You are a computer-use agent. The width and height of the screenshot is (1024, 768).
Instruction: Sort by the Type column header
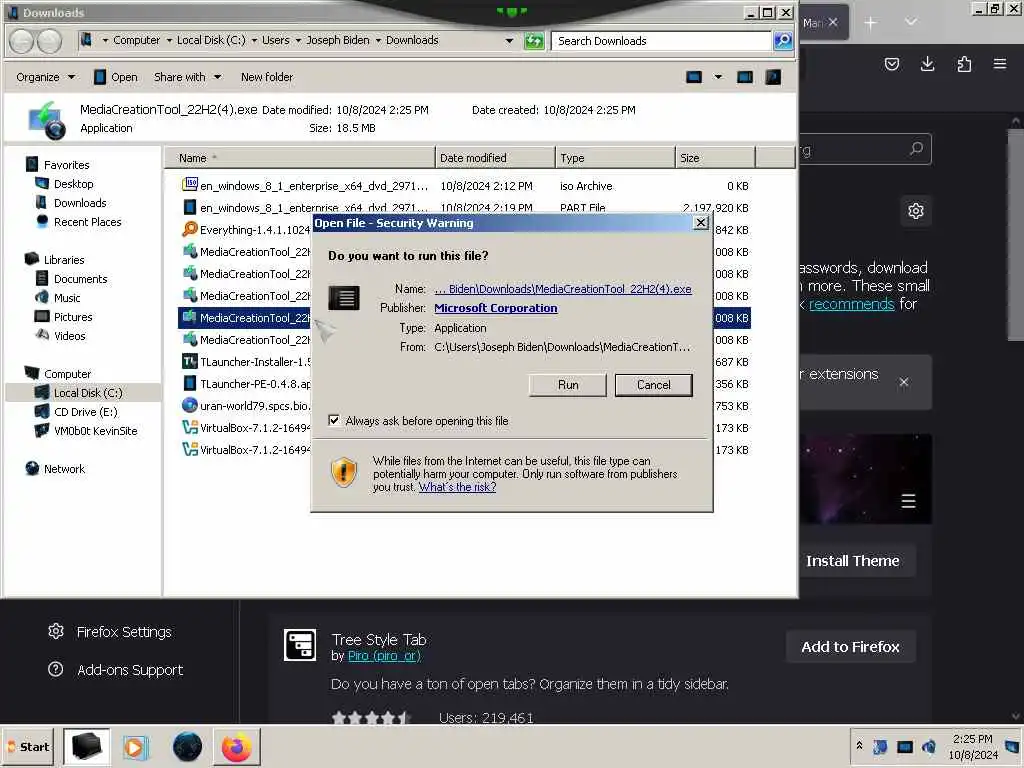point(615,158)
